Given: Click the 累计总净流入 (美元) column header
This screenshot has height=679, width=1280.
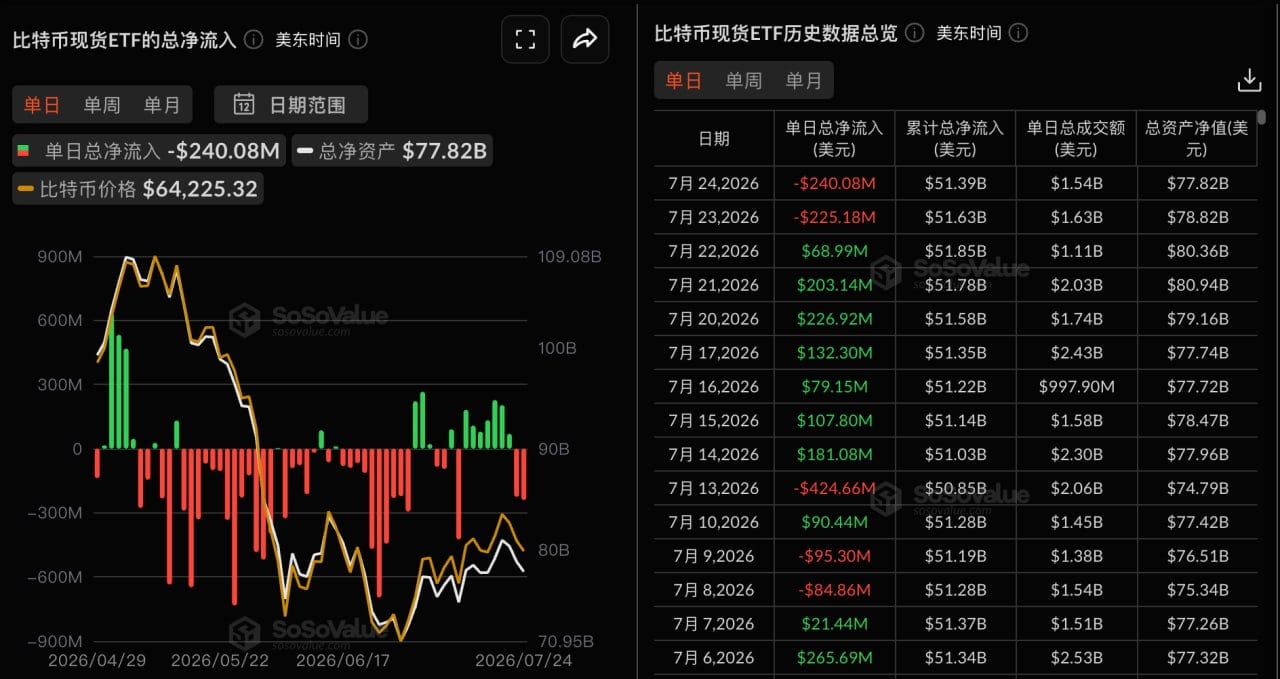Looking at the screenshot, I should pos(955,138).
